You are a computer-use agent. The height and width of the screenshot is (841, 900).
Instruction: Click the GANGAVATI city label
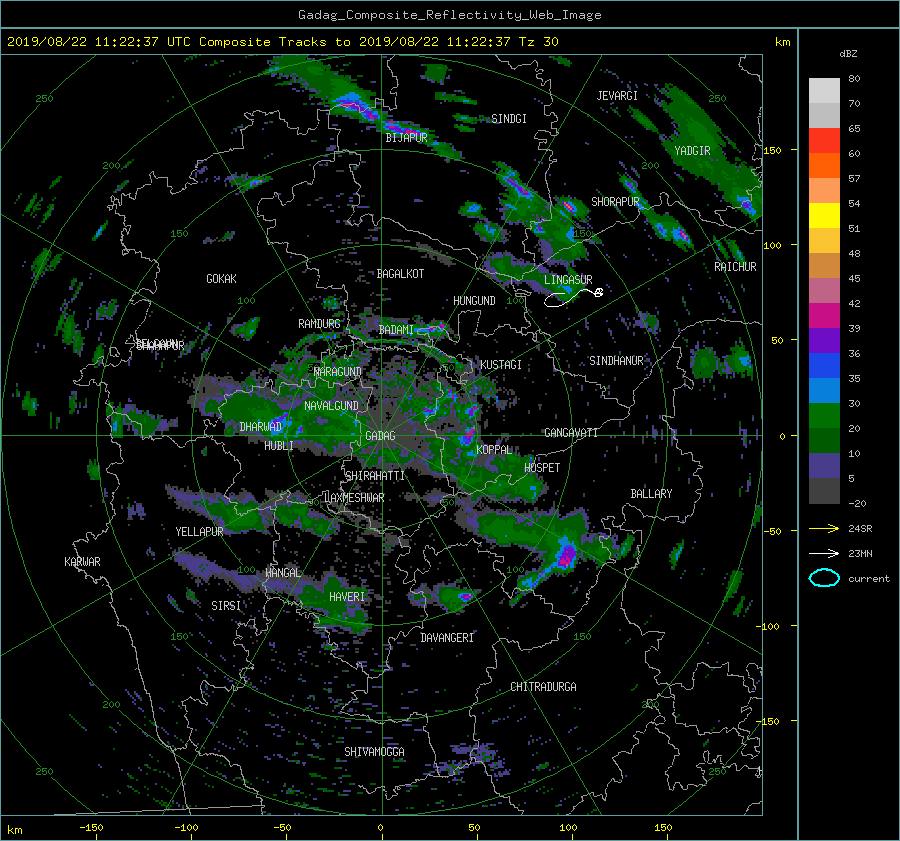click(571, 432)
